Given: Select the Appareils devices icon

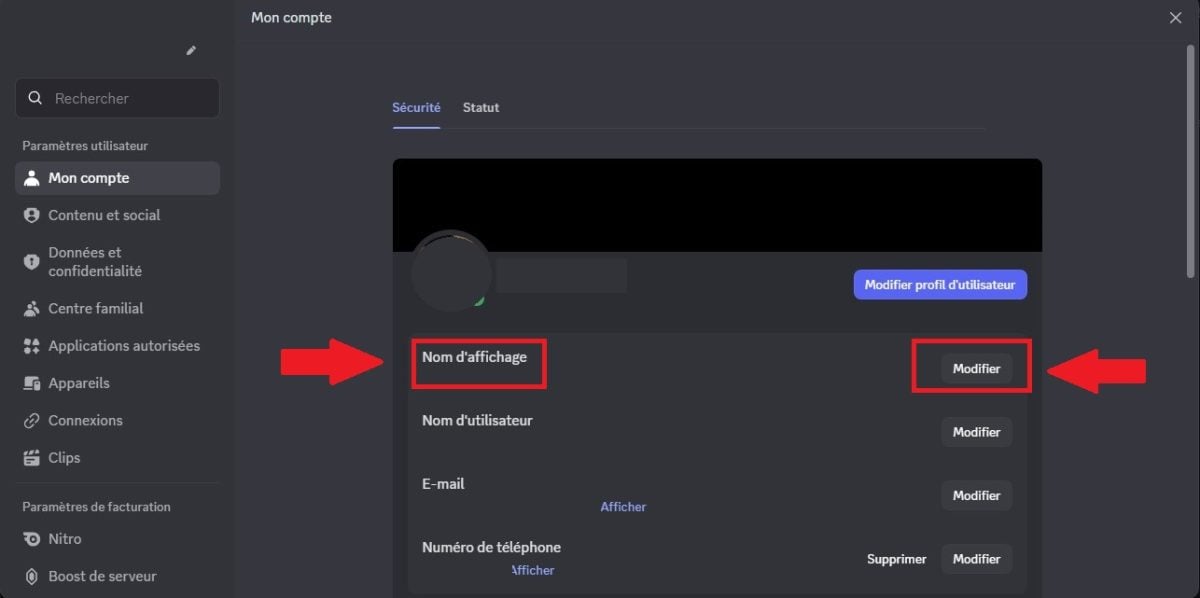Looking at the screenshot, I should click(x=33, y=383).
